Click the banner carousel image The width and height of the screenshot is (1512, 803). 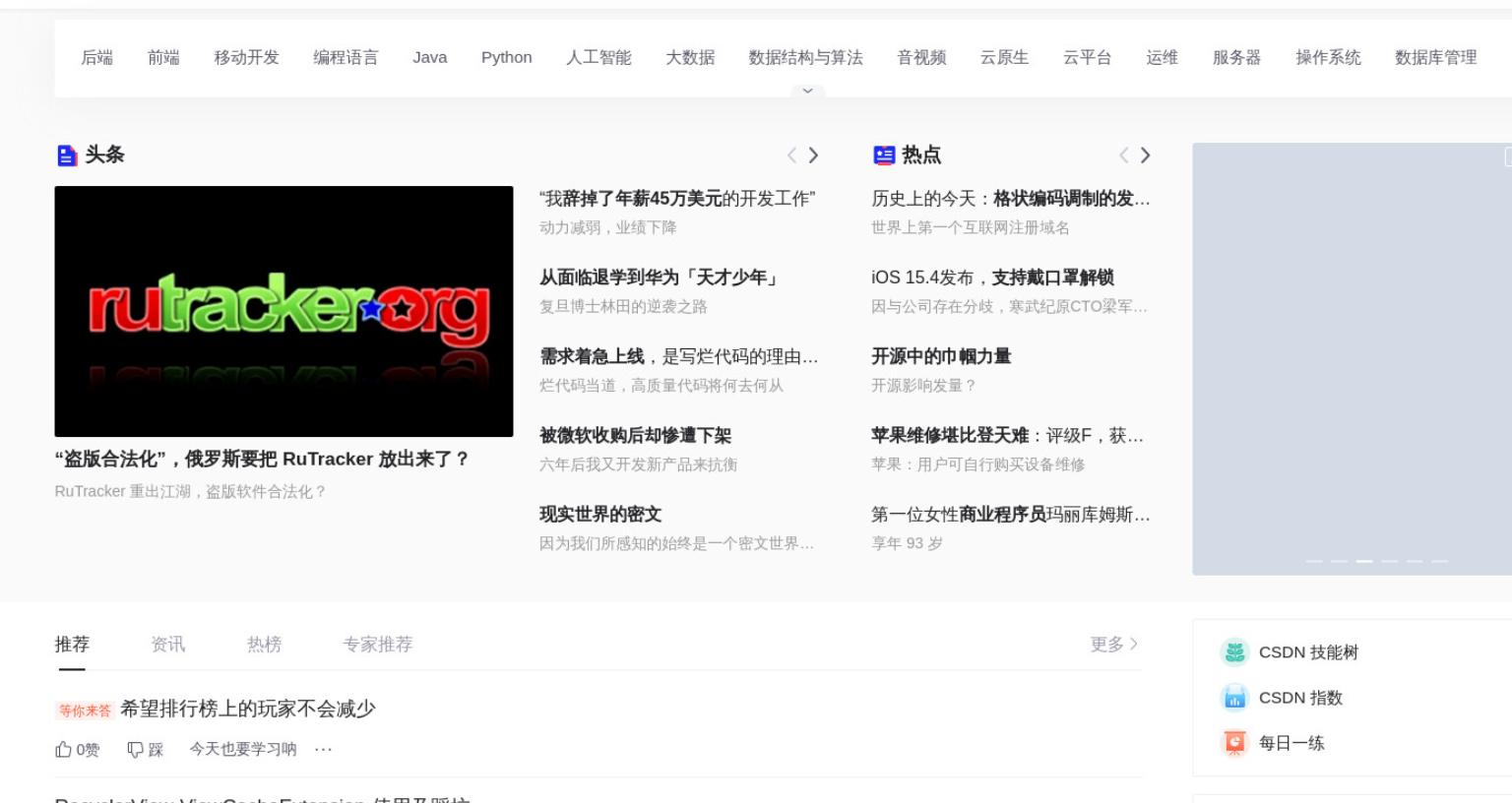point(1352,359)
